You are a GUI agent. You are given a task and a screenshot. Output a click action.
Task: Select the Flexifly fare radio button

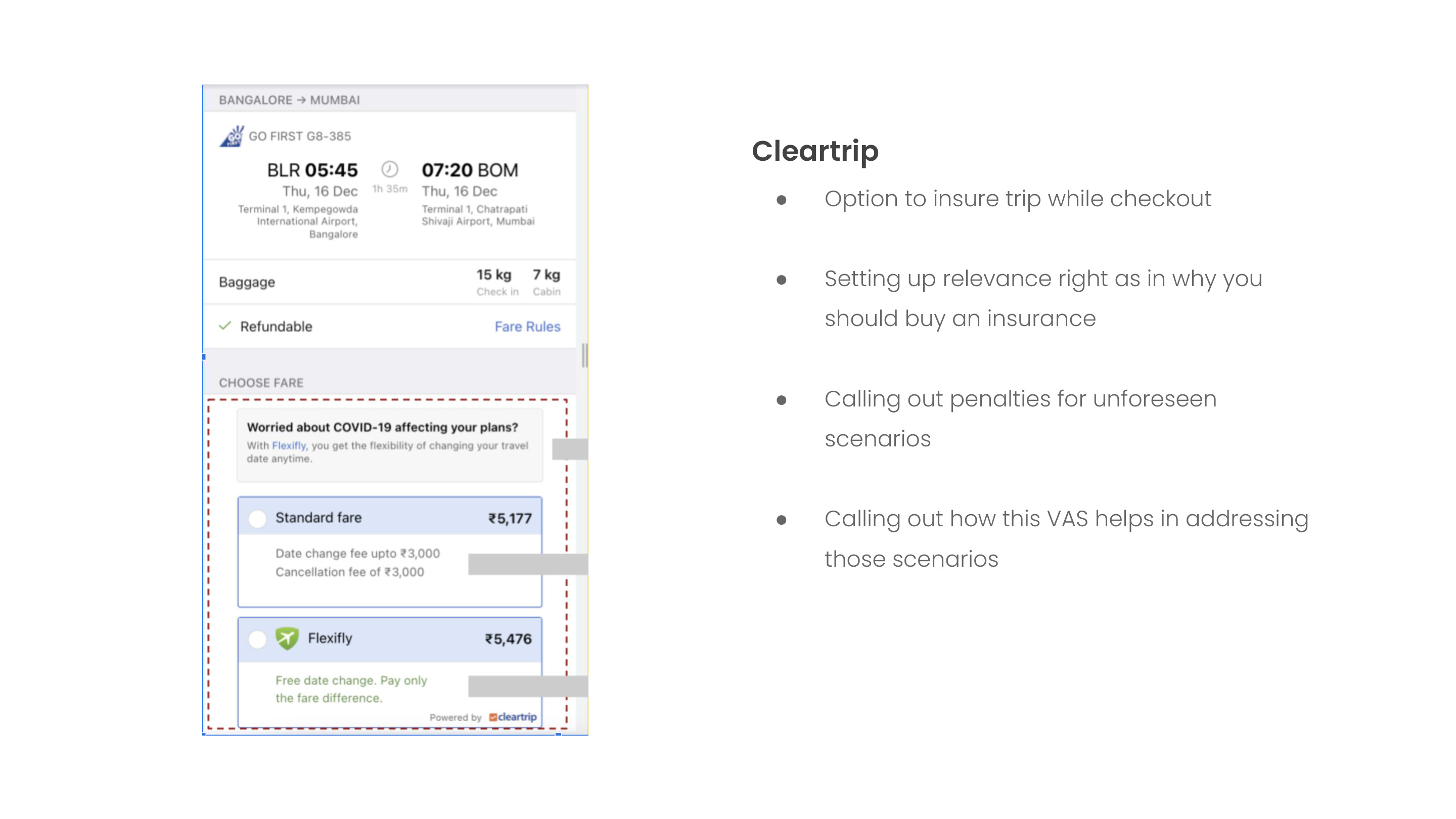tap(258, 639)
